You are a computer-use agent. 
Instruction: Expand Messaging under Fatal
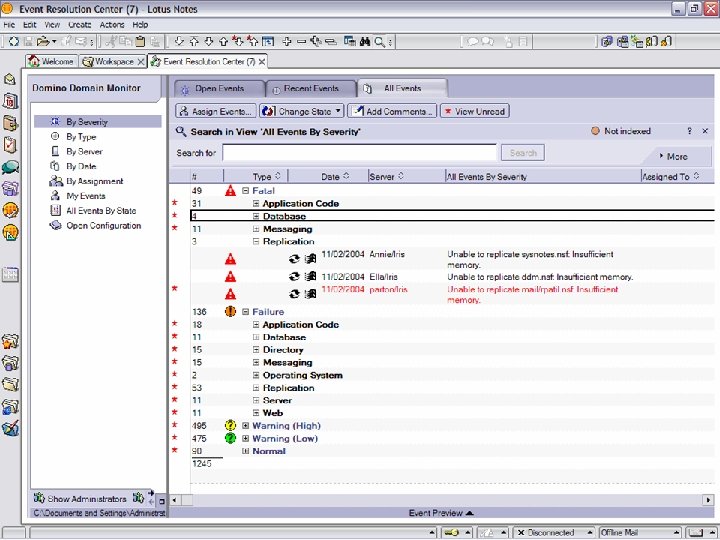256,229
